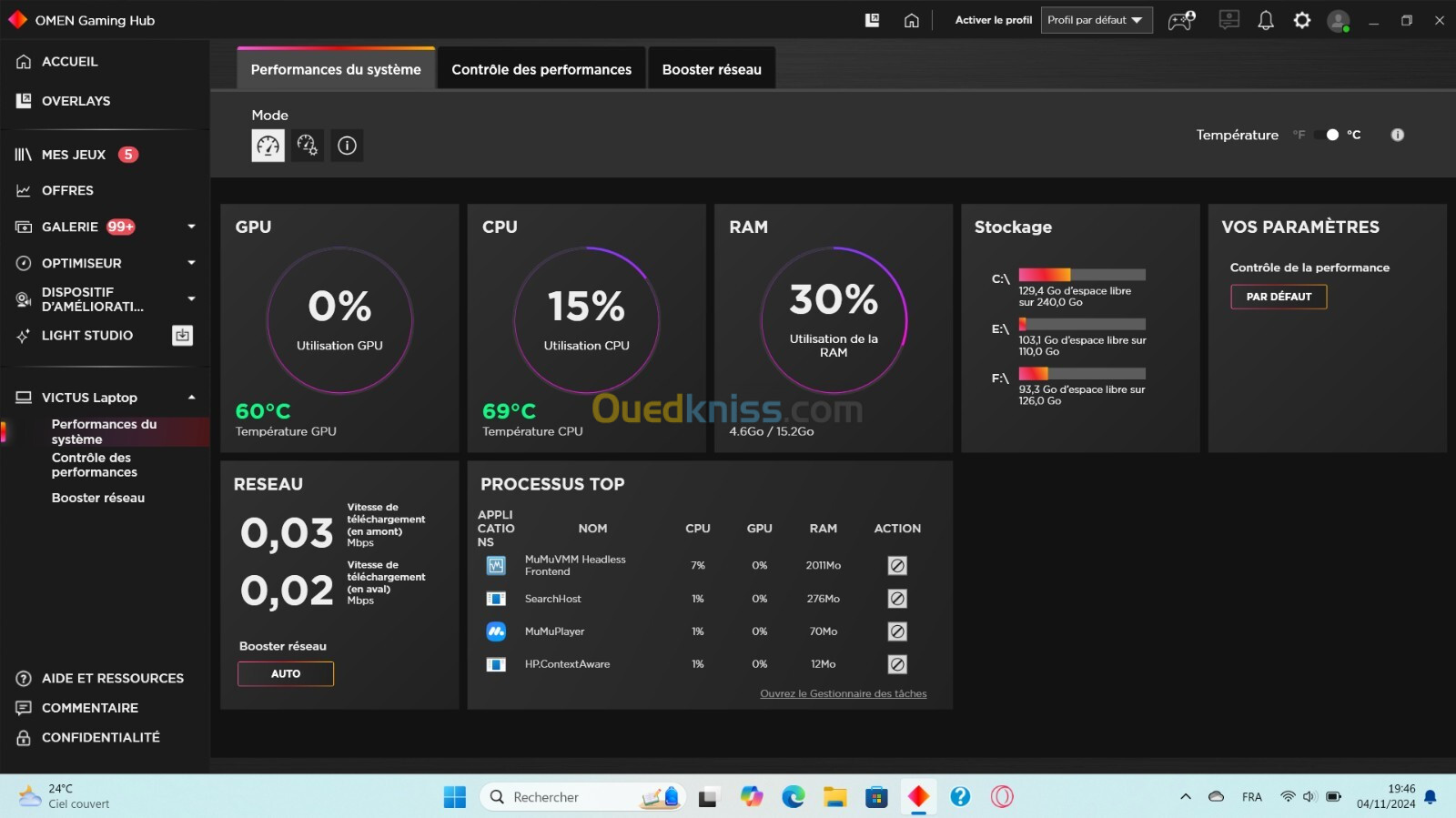The width and height of the screenshot is (1456, 818).
Task: Switch to Performances du système tab
Action: click(336, 69)
